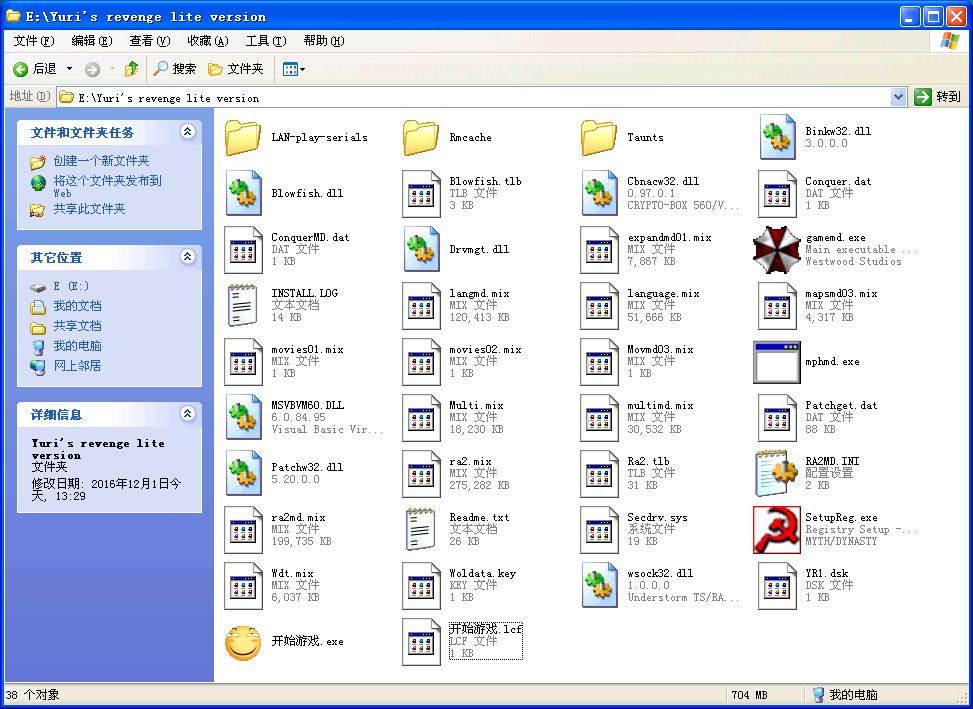Select the 开始游戏.lcf file icon

click(x=421, y=642)
